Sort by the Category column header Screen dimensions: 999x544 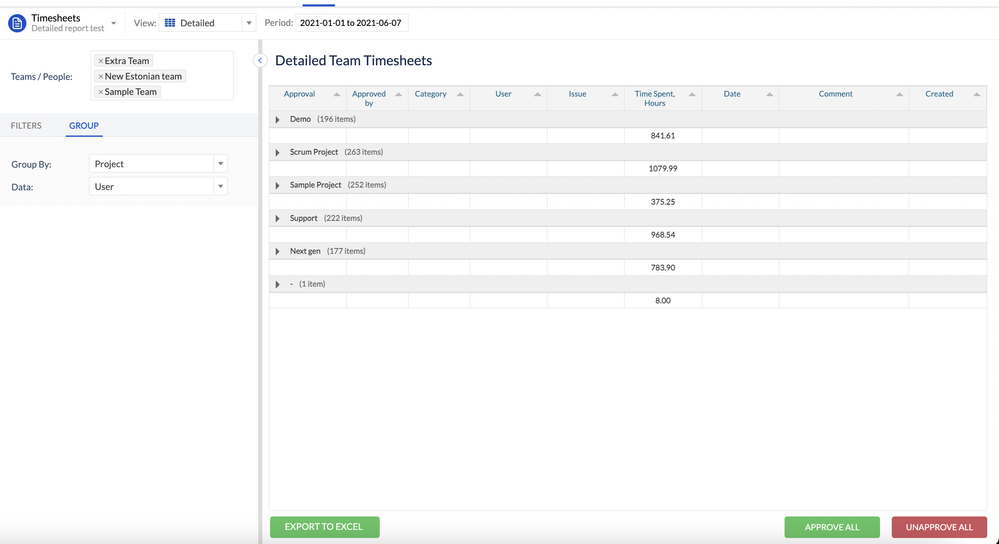pyautogui.click(x=431, y=94)
